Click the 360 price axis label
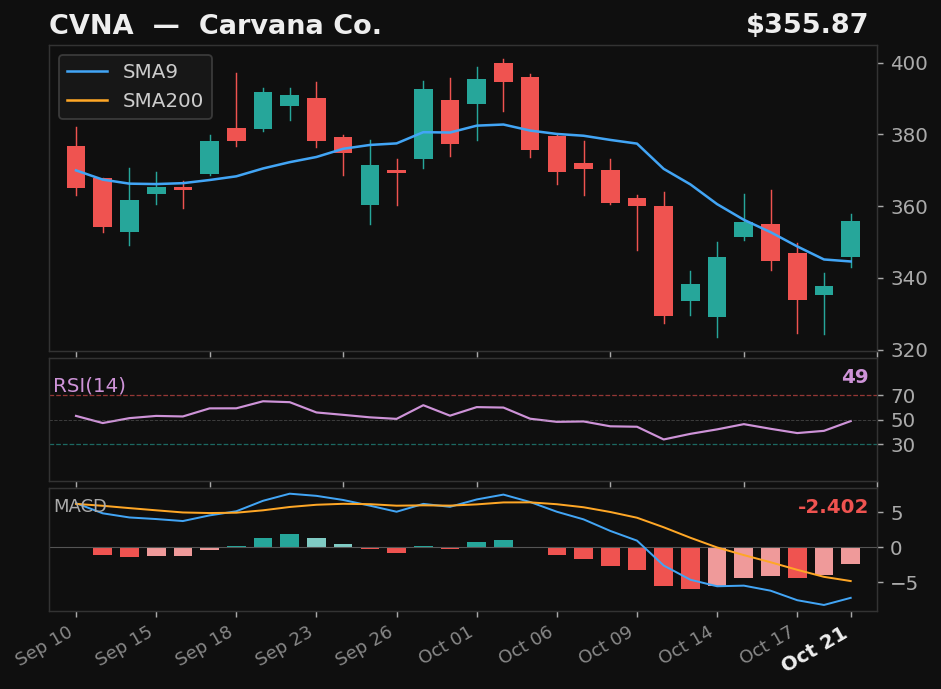The image size is (941, 689). pos(909,206)
